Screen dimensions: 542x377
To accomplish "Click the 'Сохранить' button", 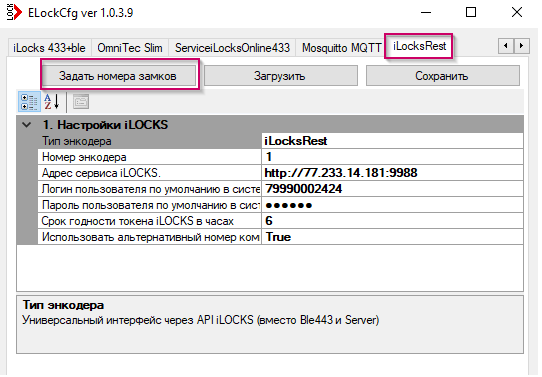I will click(442, 76).
